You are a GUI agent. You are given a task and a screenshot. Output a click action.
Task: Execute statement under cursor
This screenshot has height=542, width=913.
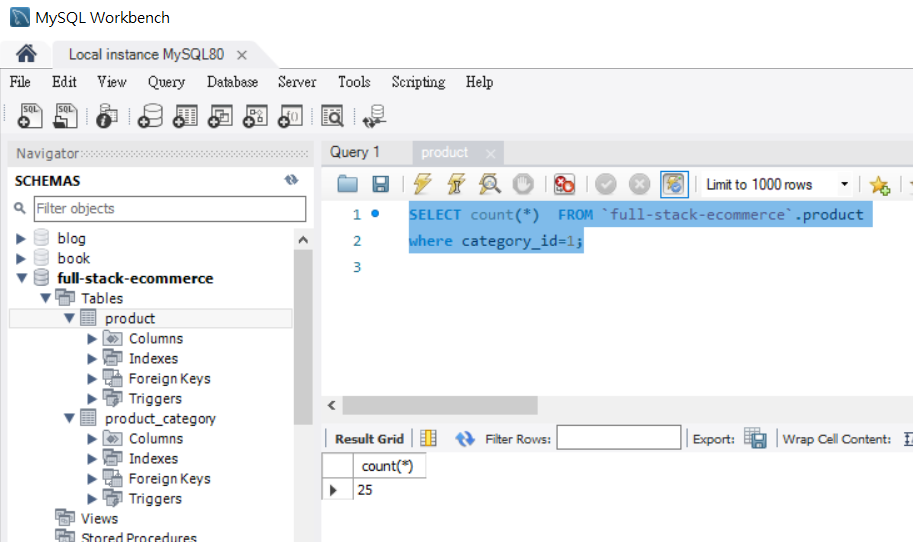pos(456,184)
